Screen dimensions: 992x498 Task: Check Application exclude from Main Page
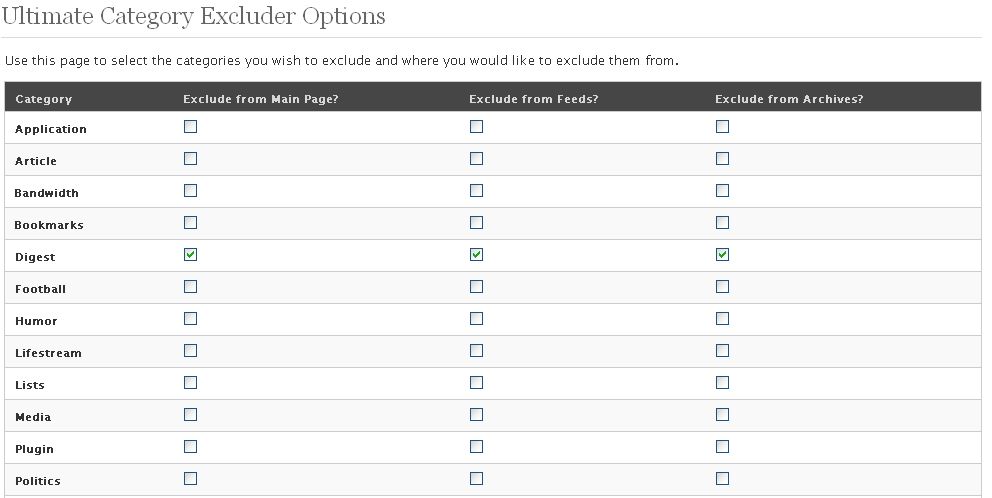[190, 127]
